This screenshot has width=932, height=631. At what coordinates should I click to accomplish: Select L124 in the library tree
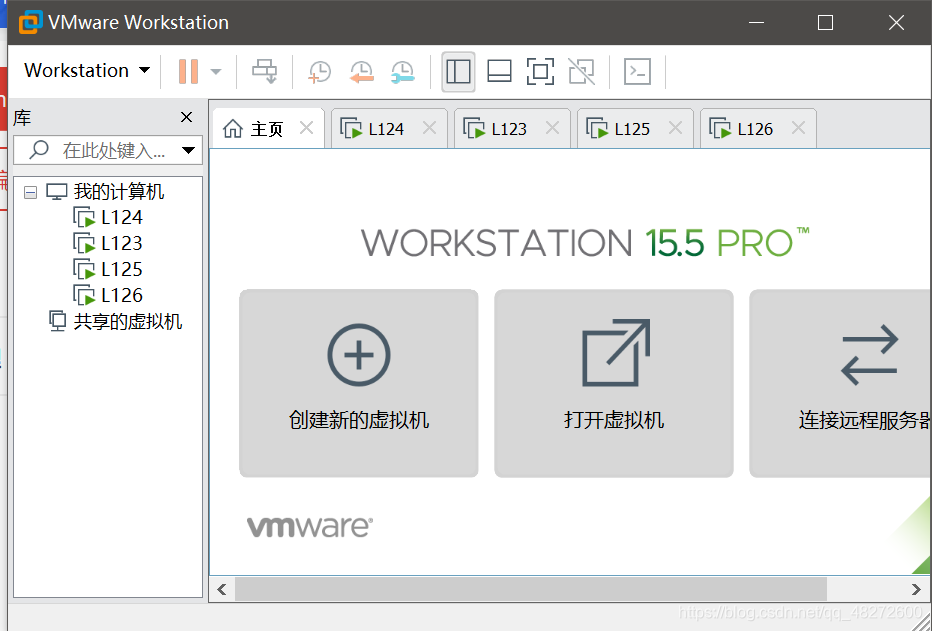pos(122,217)
